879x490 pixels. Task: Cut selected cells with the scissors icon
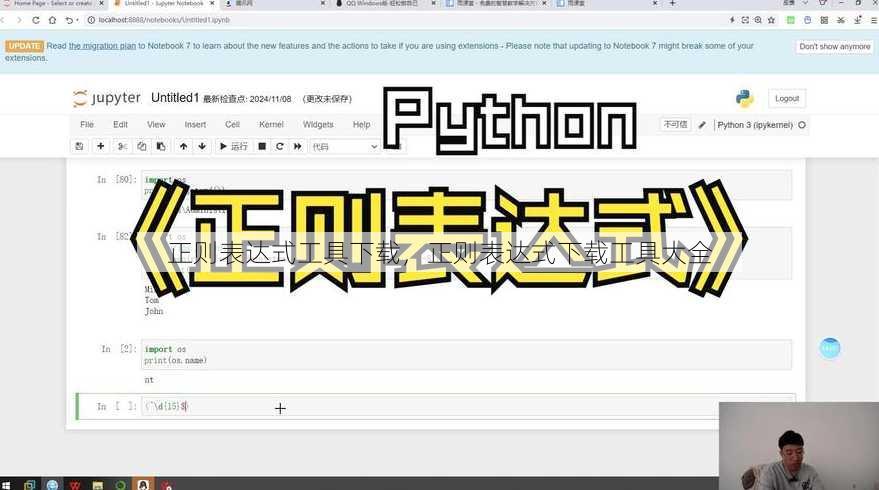pyautogui.click(x=122, y=146)
